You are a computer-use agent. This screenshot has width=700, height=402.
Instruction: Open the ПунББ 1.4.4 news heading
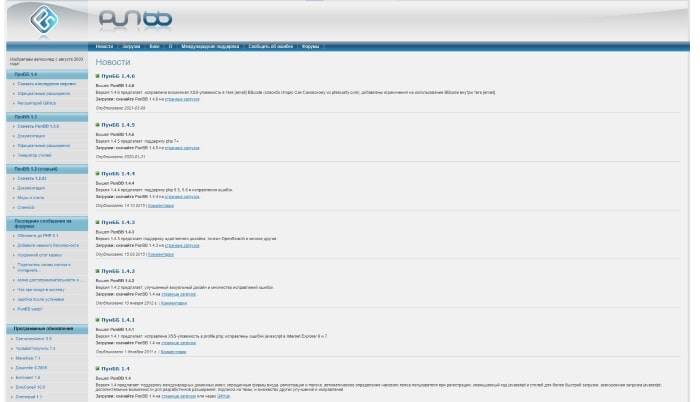pos(118,174)
